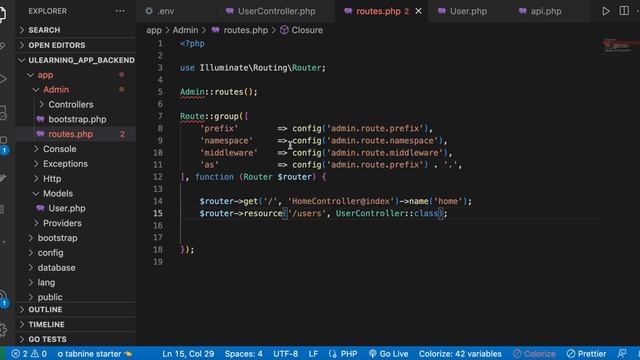The height and width of the screenshot is (360, 640).
Task: Open Accounts icon with notification badge
Action: pyautogui.click(x=3, y=299)
